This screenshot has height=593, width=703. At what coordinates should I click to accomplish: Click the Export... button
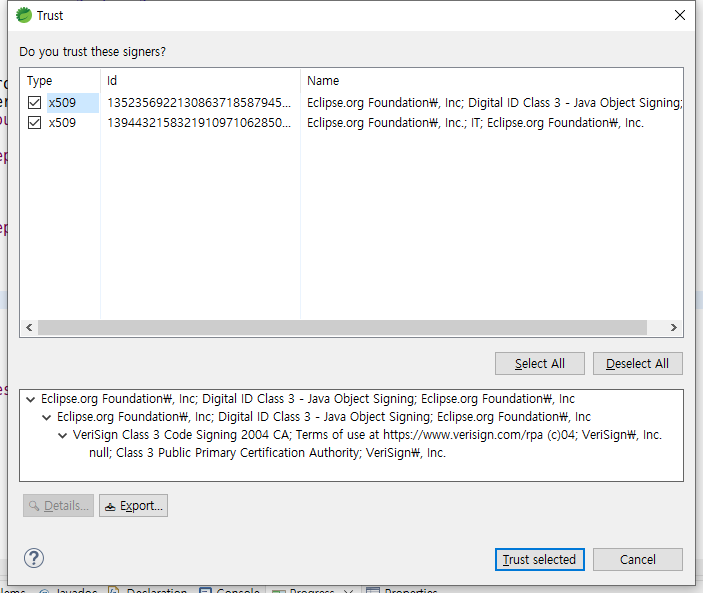(x=134, y=506)
